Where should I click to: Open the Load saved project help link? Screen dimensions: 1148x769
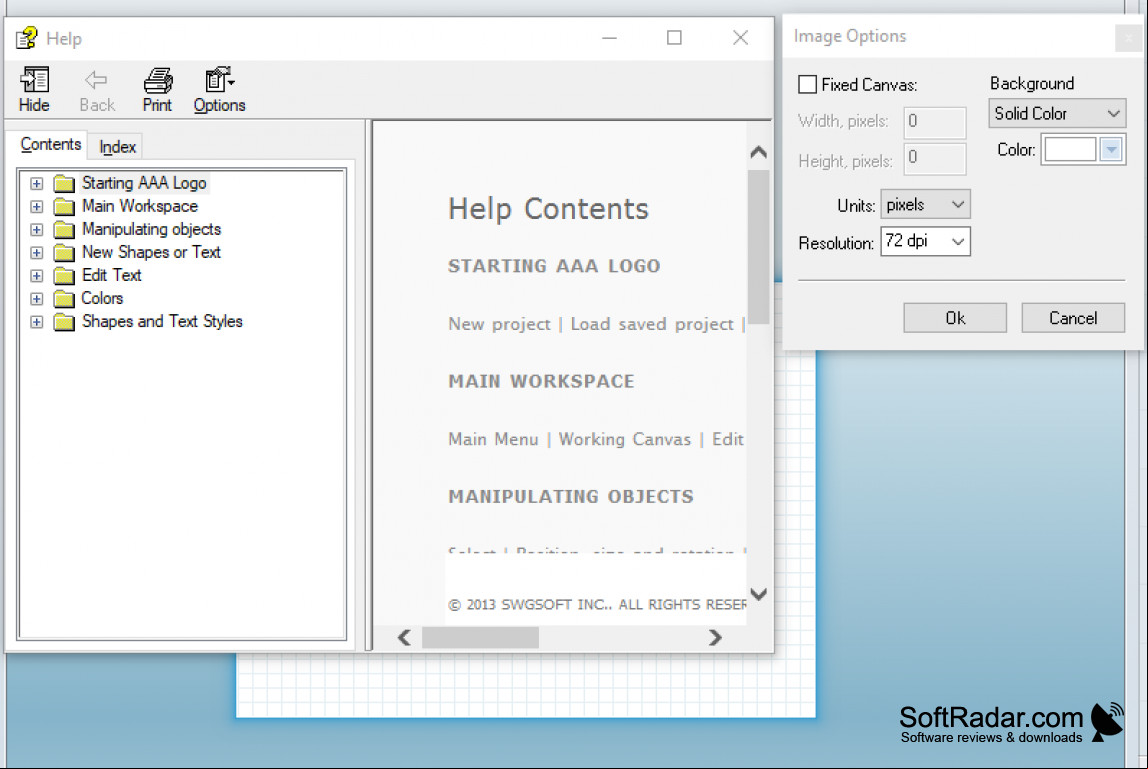pos(652,324)
